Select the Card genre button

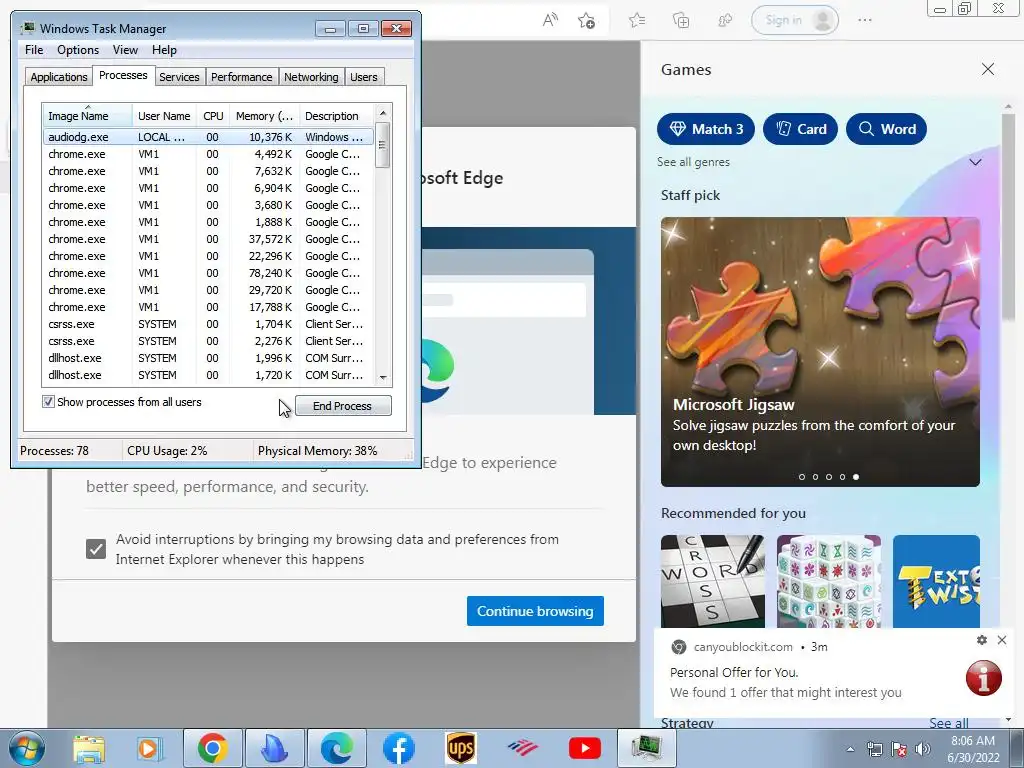801,129
